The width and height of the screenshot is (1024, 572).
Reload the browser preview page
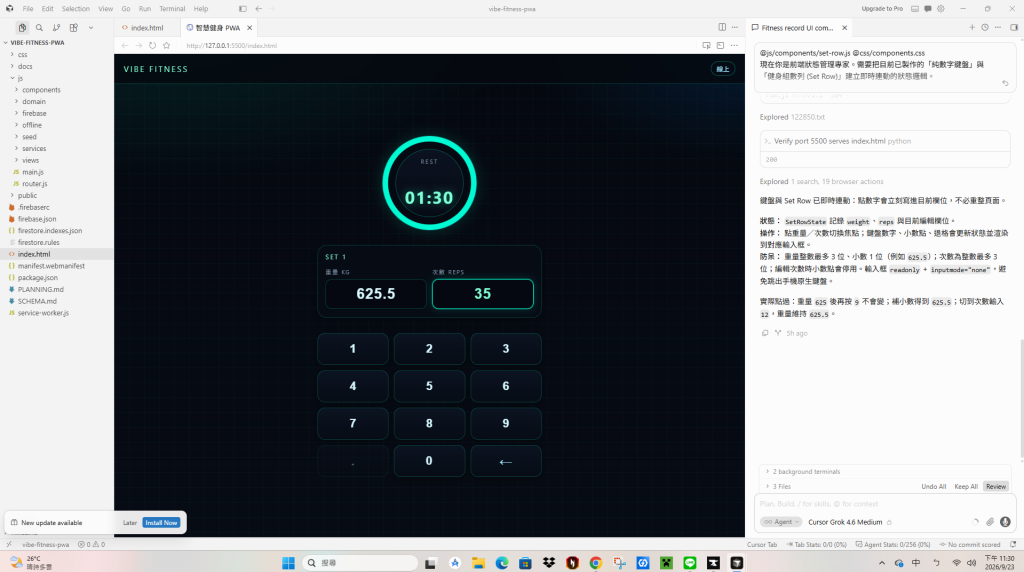152,46
